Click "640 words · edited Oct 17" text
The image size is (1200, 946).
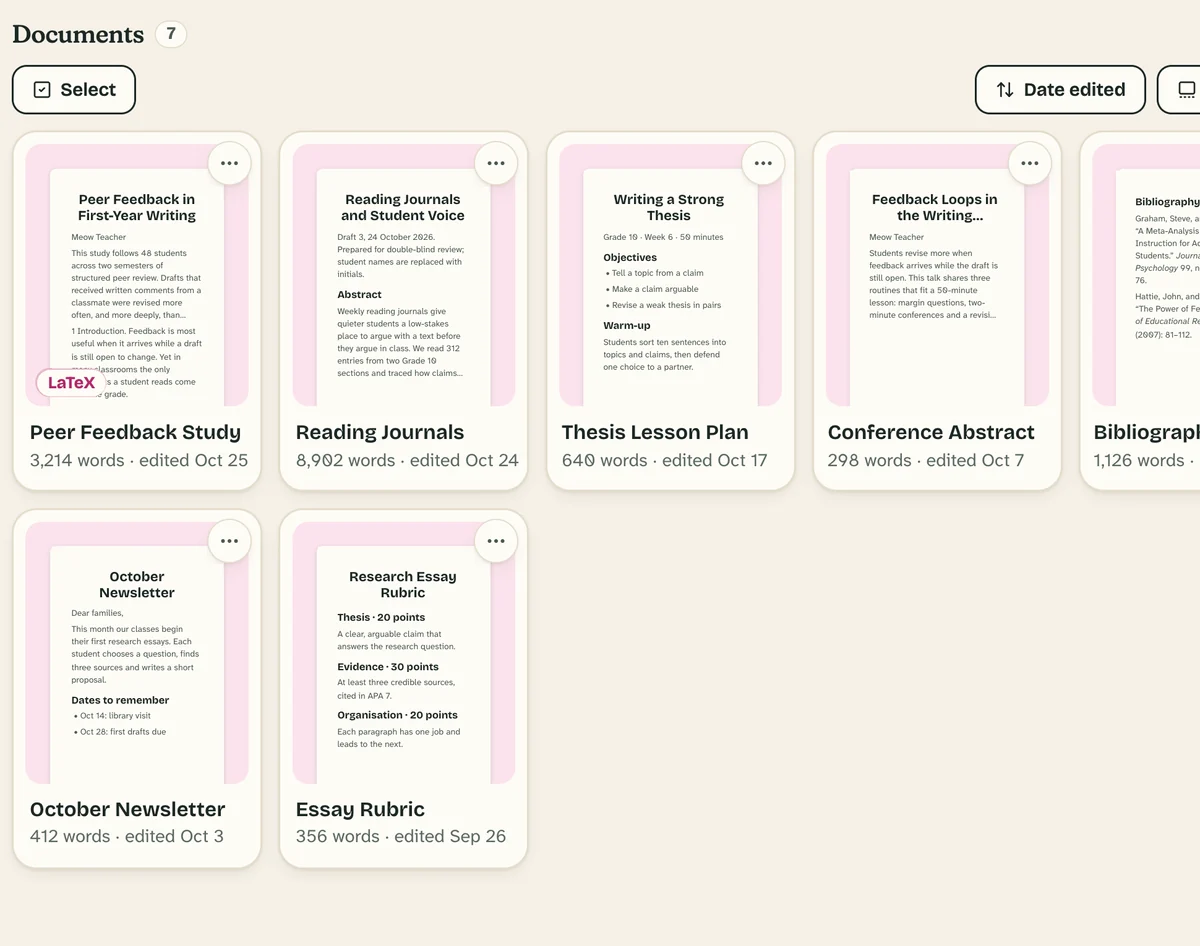point(665,460)
